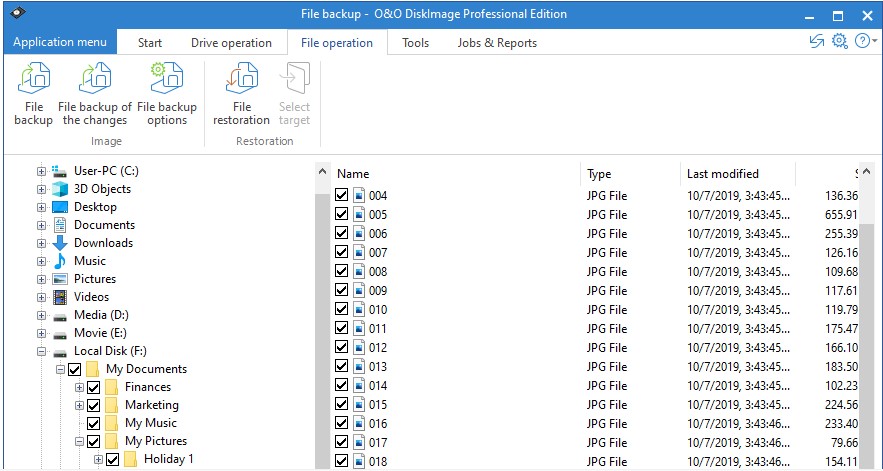Expand the Downloads tree node
The width and height of the screenshot is (883, 471).
pyautogui.click(x=41, y=243)
